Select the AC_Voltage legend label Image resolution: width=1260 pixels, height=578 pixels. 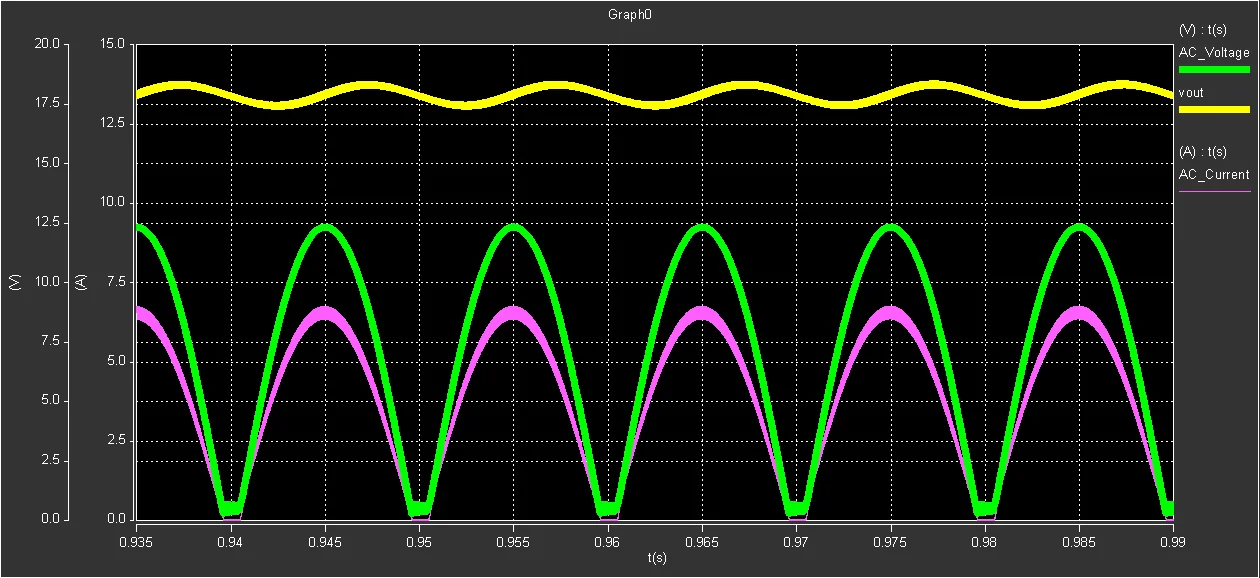[1214, 53]
